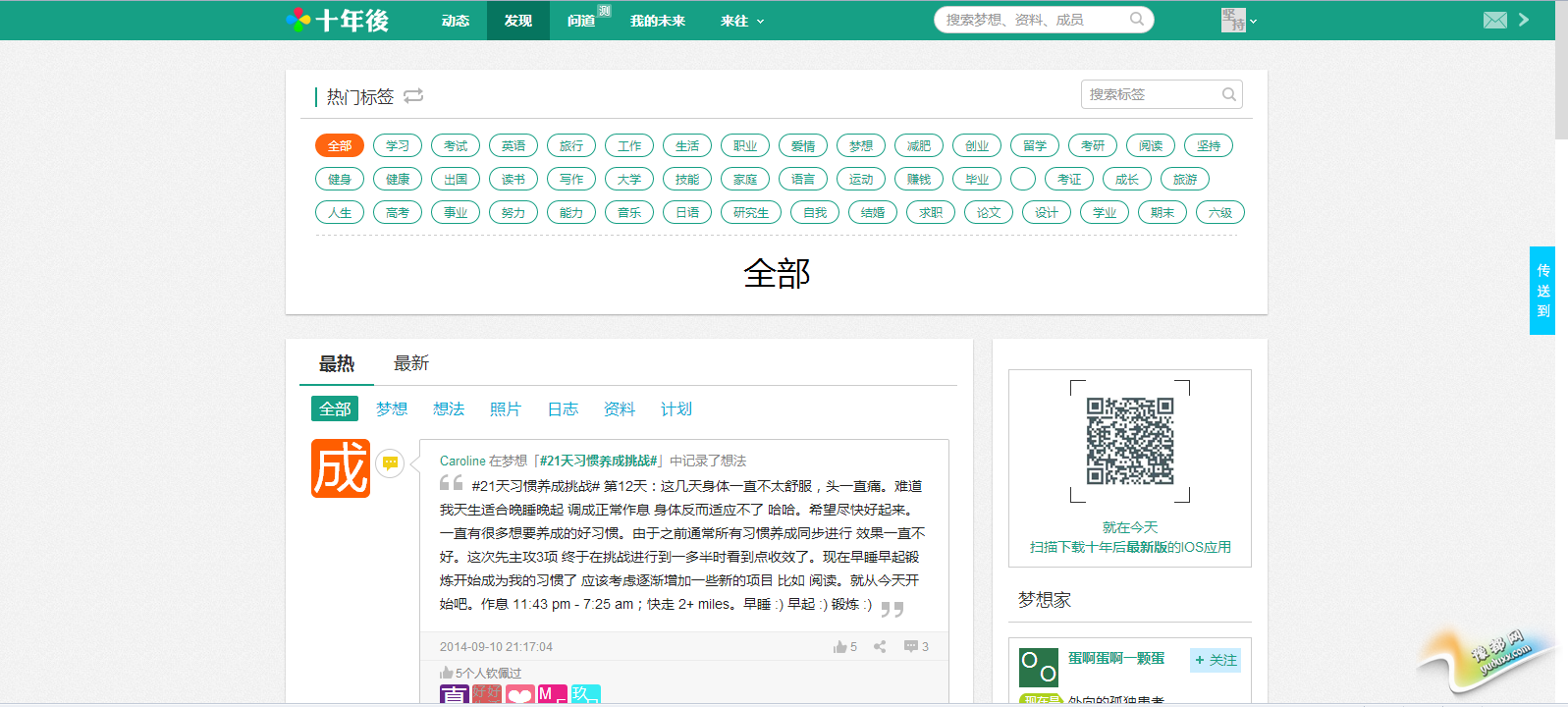This screenshot has width=1568, height=707.
Task: Open the user avatar dropdown menu
Action: (x=1239, y=21)
